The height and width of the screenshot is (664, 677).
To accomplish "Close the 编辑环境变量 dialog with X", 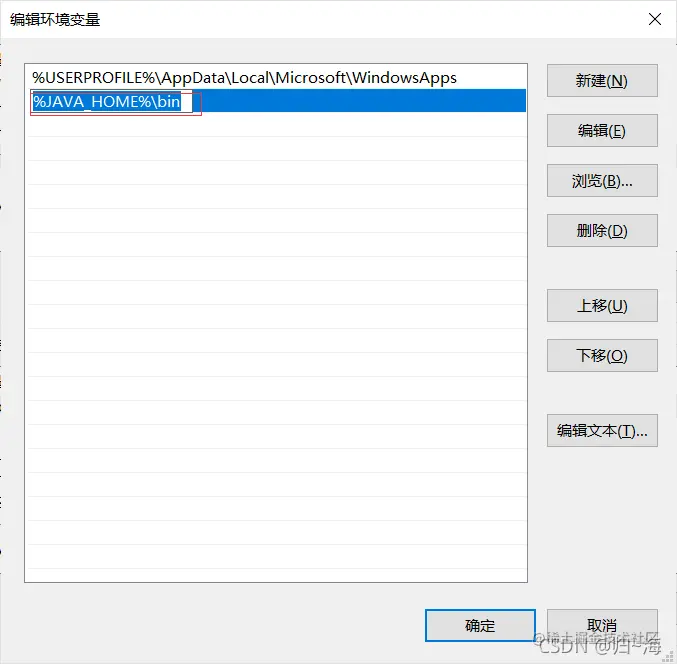I will pyautogui.click(x=655, y=19).
